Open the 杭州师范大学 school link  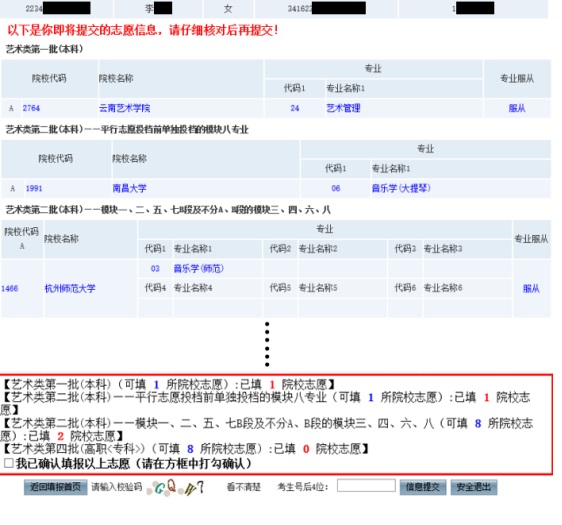pyautogui.click(x=70, y=288)
